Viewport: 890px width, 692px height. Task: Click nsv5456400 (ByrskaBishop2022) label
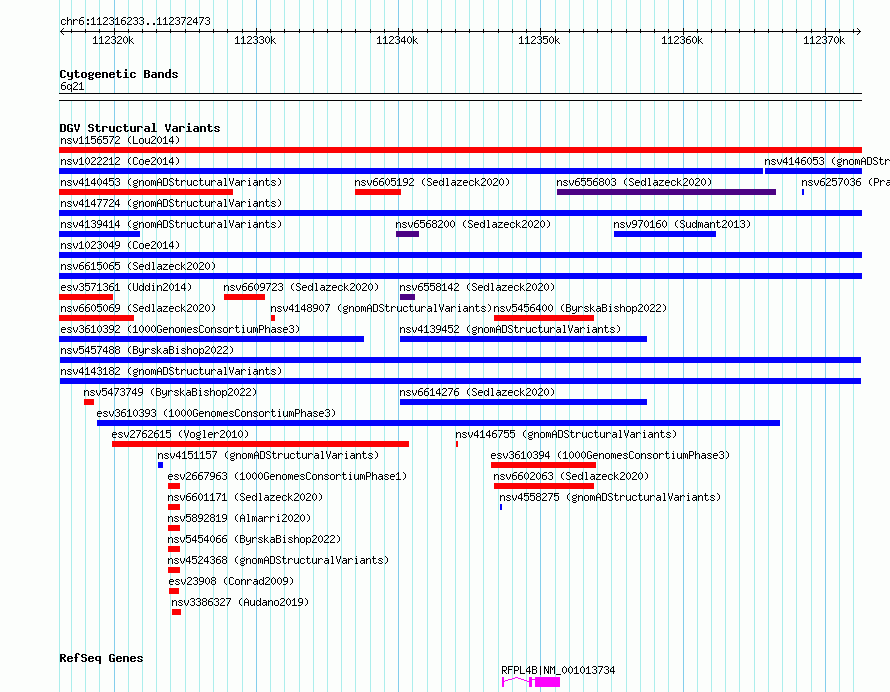pyautogui.click(x=580, y=308)
